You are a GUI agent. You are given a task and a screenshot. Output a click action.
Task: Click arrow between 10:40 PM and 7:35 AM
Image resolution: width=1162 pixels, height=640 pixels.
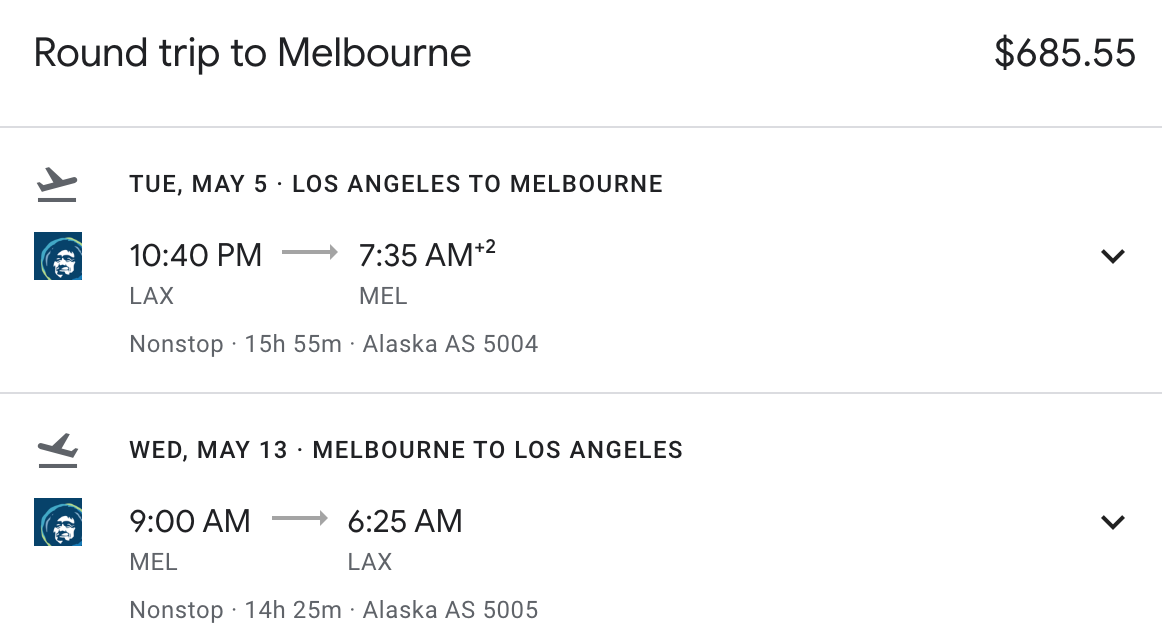[x=310, y=254]
